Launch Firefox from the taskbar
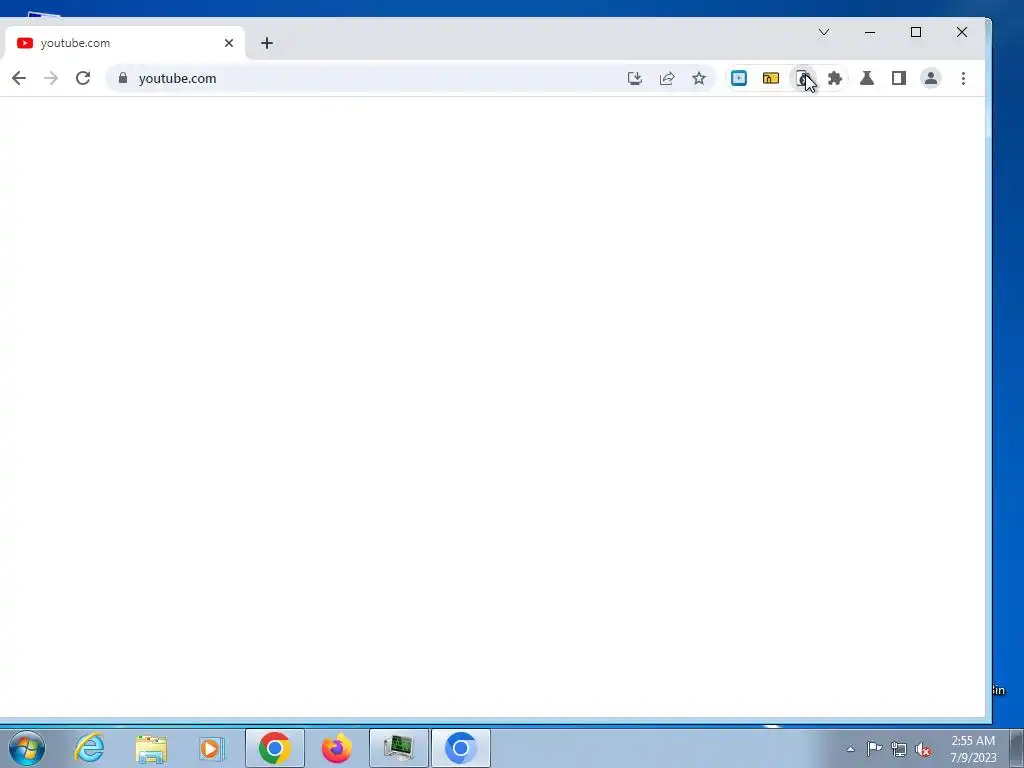The width and height of the screenshot is (1024, 768). coord(337,748)
